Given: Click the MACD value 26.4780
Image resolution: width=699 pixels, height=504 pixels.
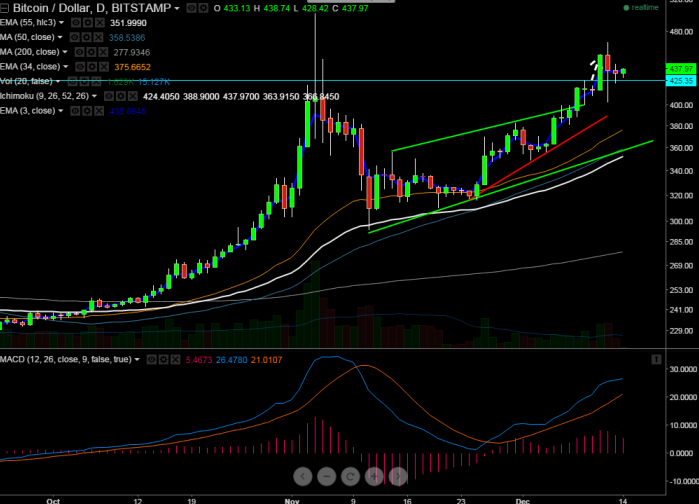Looking at the screenshot, I should [x=231, y=360].
